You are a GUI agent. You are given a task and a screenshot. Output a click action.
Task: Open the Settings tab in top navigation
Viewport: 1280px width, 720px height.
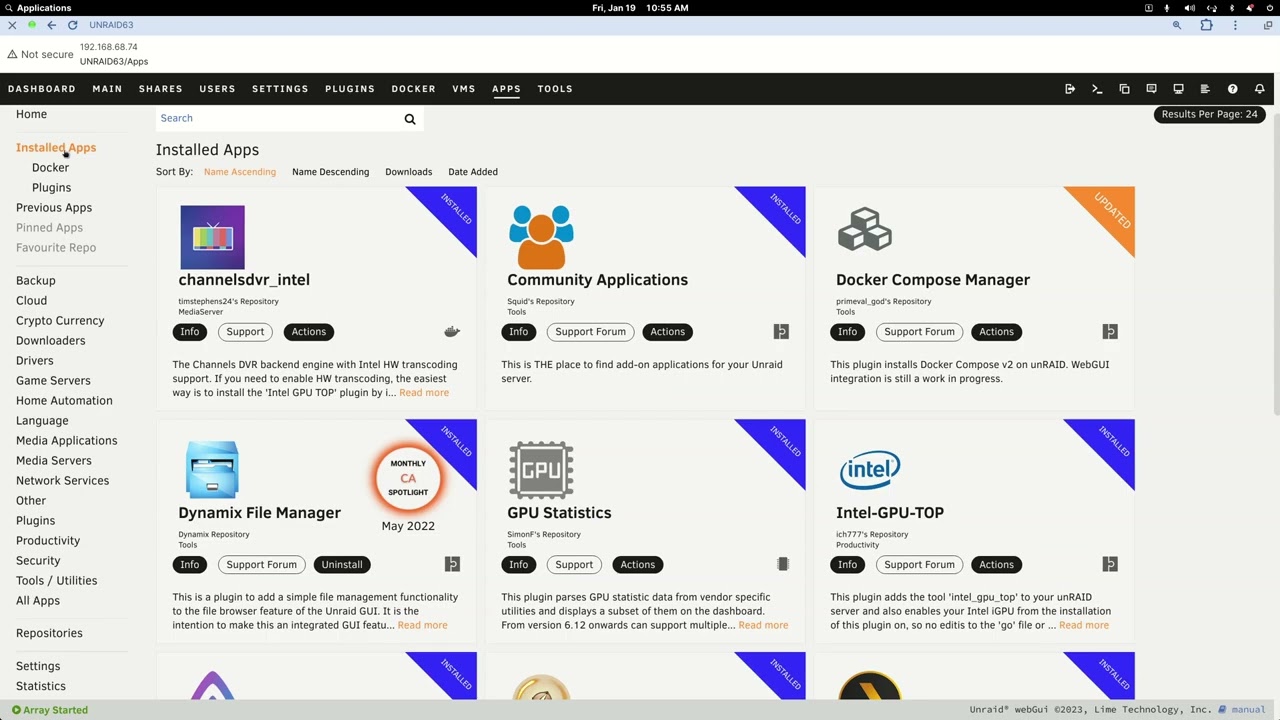coord(280,89)
